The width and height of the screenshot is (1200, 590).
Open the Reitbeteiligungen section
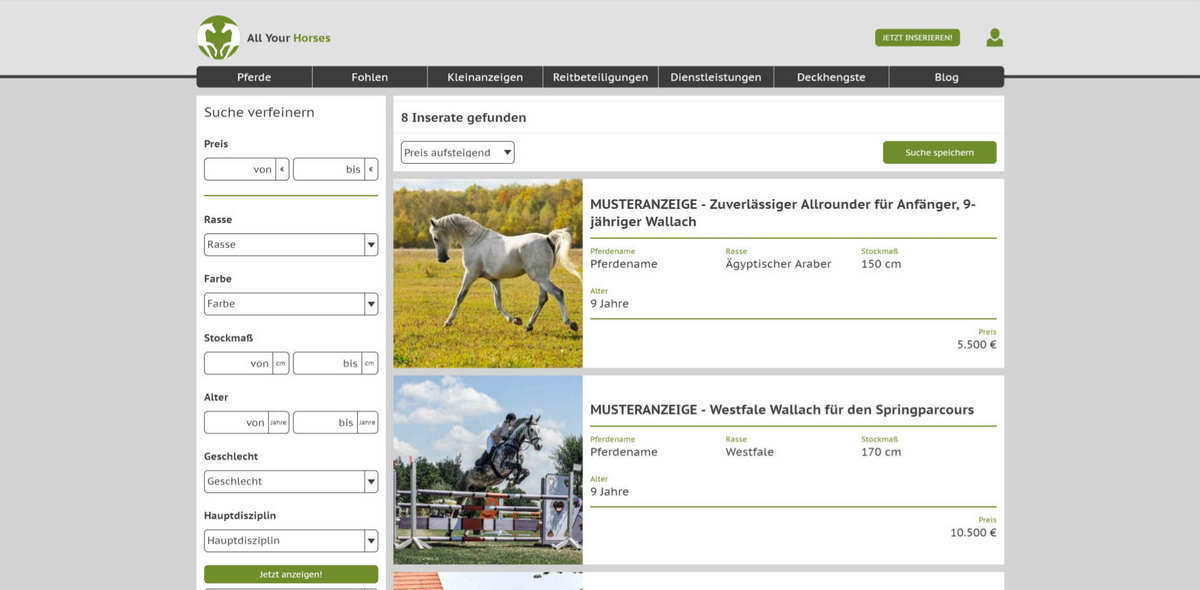(x=600, y=77)
